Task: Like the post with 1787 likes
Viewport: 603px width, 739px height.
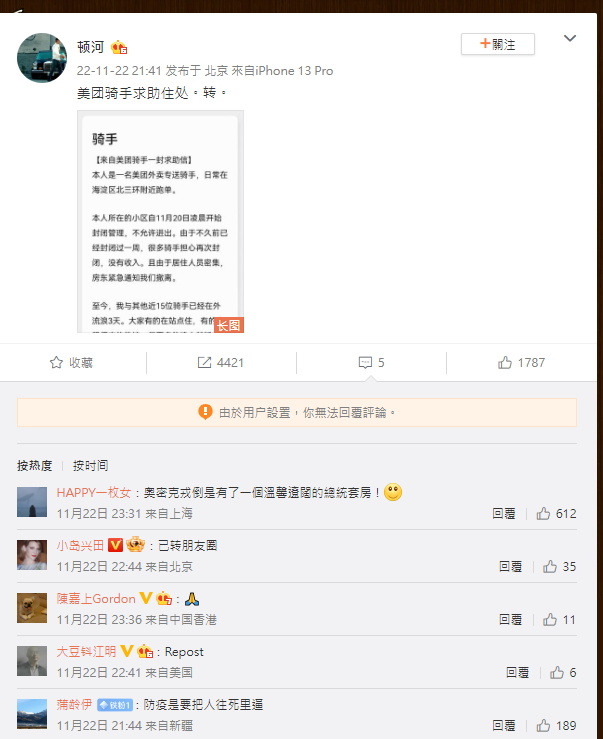Action: coord(505,362)
